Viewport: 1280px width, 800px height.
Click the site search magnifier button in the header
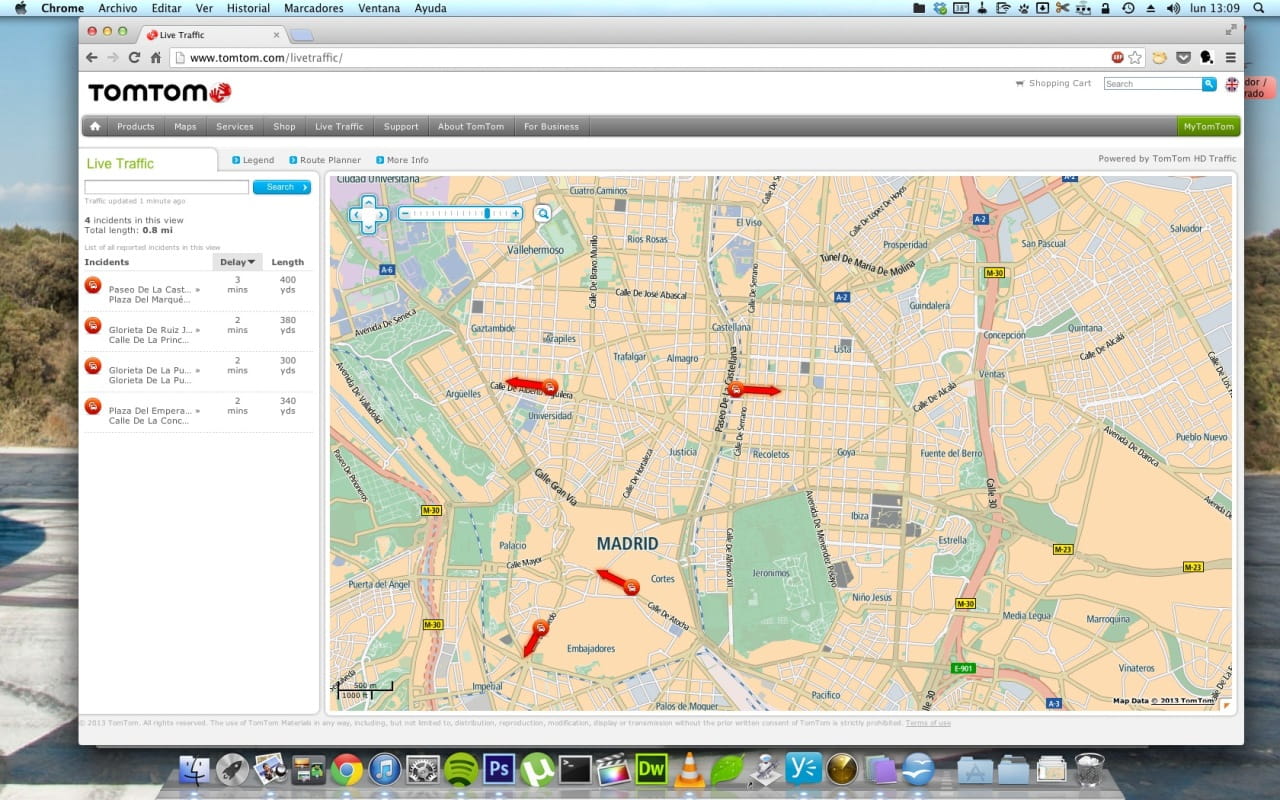point(1209,84)
